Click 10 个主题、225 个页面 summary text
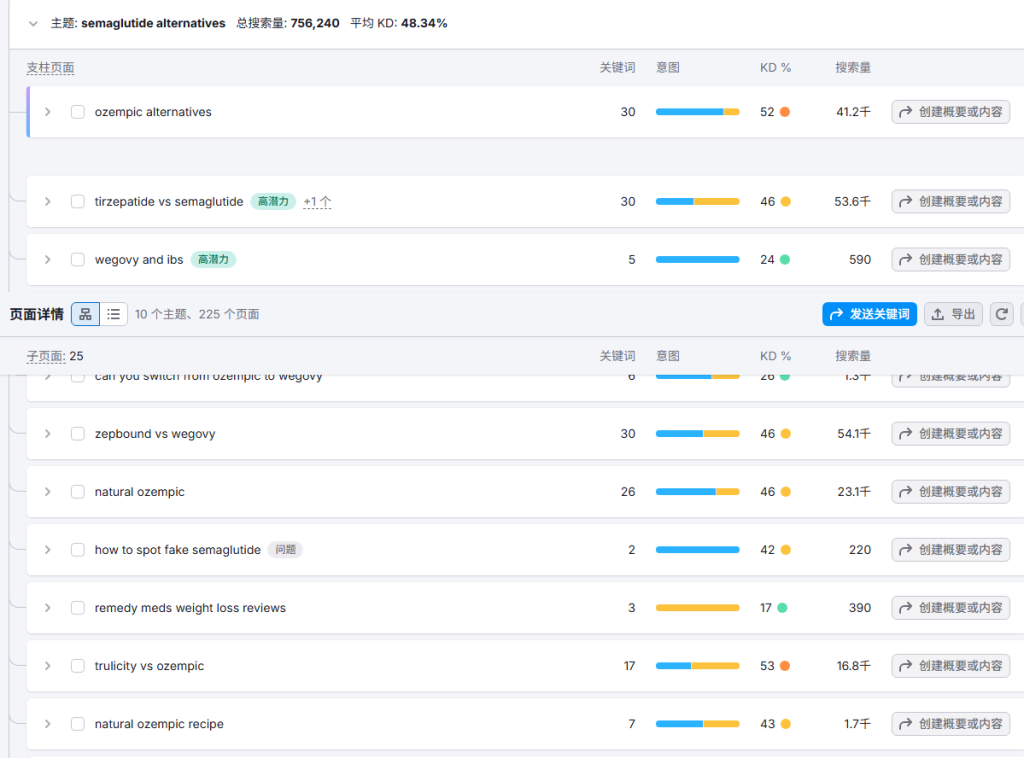This screenshot has height=758, width=1024. pyautogui.click(x=197, y=314)
